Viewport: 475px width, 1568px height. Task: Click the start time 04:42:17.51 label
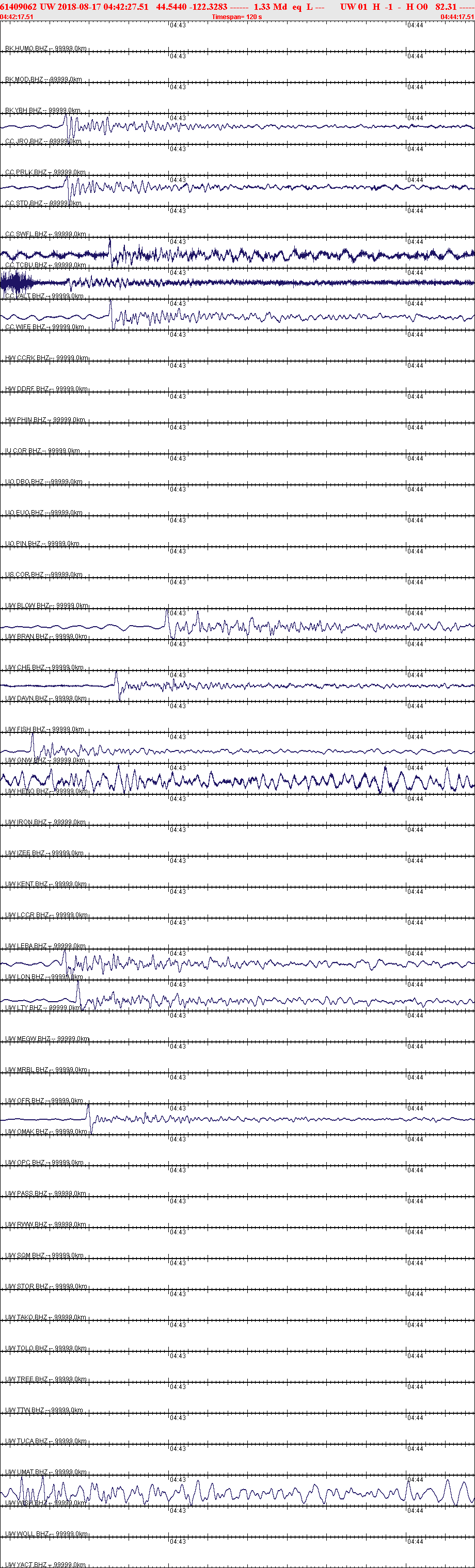[x=17, y=17]
